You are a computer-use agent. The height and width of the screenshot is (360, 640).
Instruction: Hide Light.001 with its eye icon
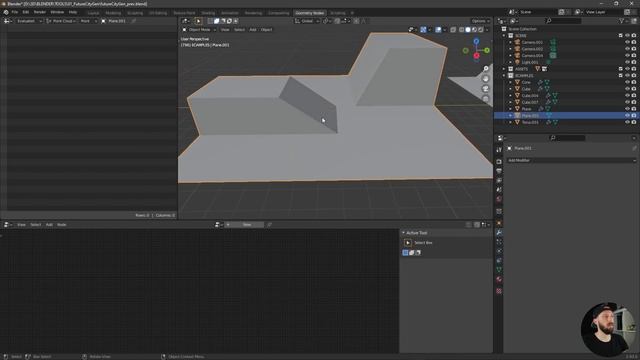coord(627,62)
